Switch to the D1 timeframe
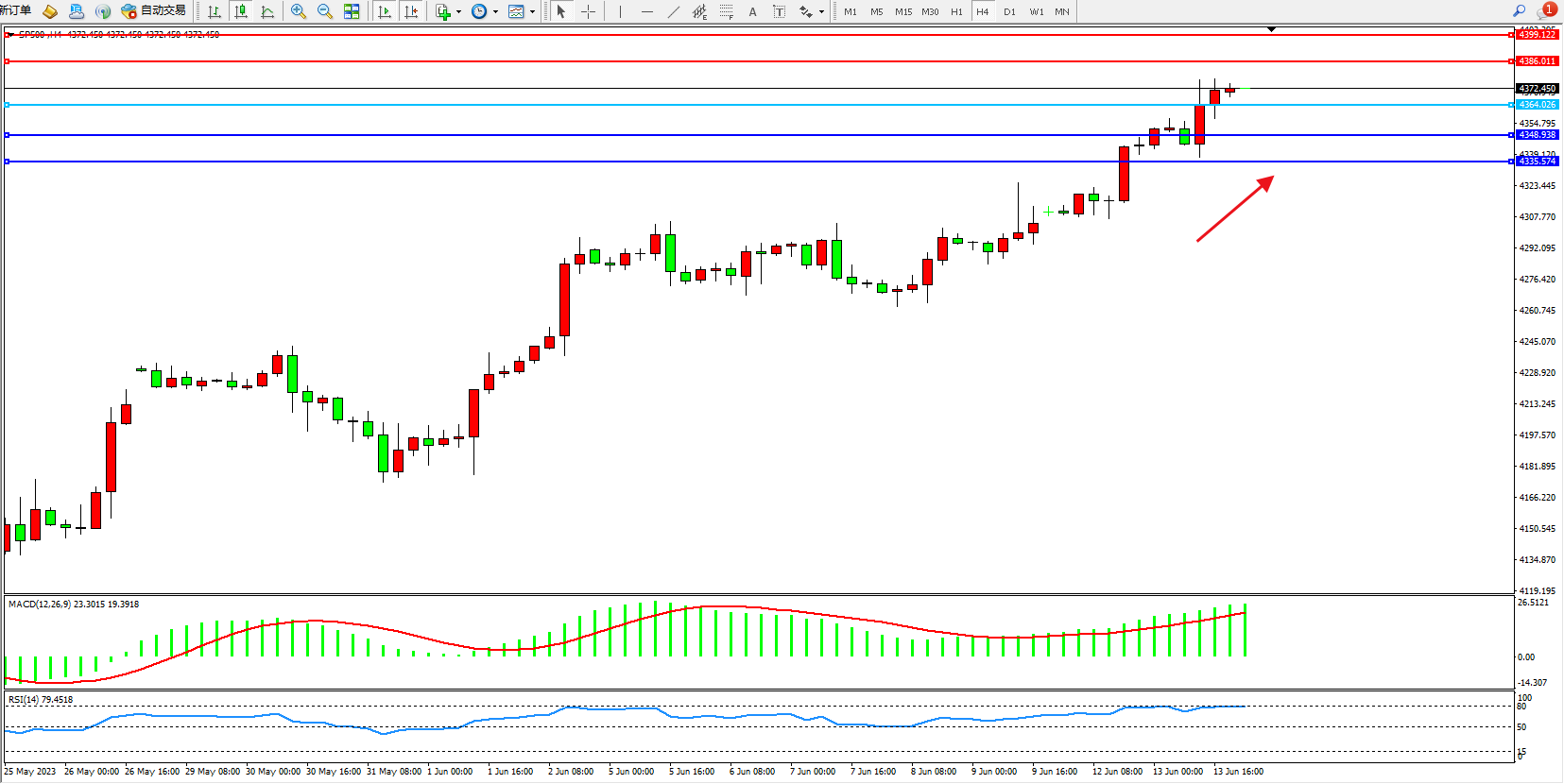This screenshot has width=1564, height=784. tap(1009, 11)
